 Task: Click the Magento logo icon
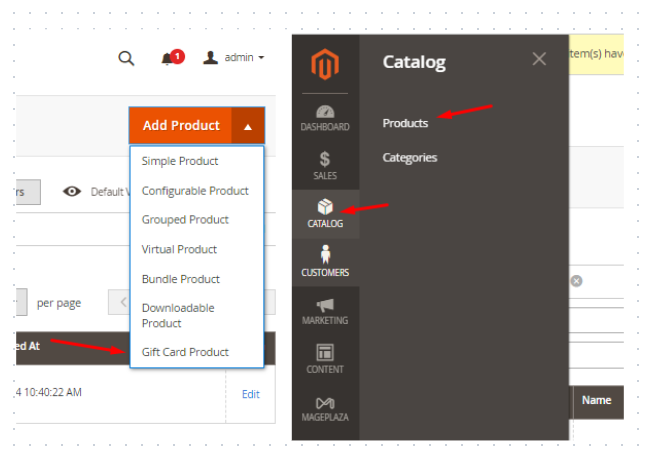point(325,65)
